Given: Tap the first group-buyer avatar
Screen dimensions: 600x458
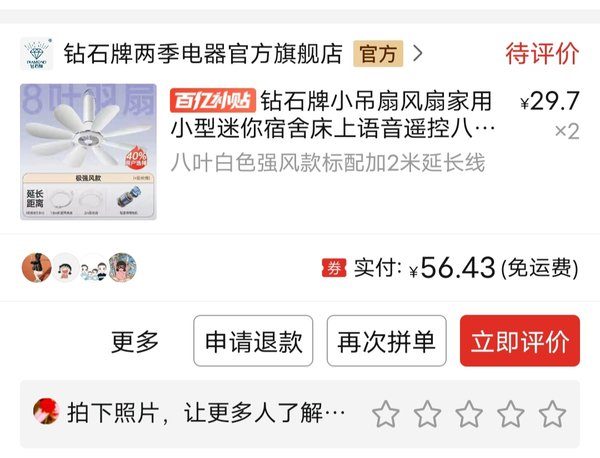Looking at the screenshot, I should tap(36, 267).
